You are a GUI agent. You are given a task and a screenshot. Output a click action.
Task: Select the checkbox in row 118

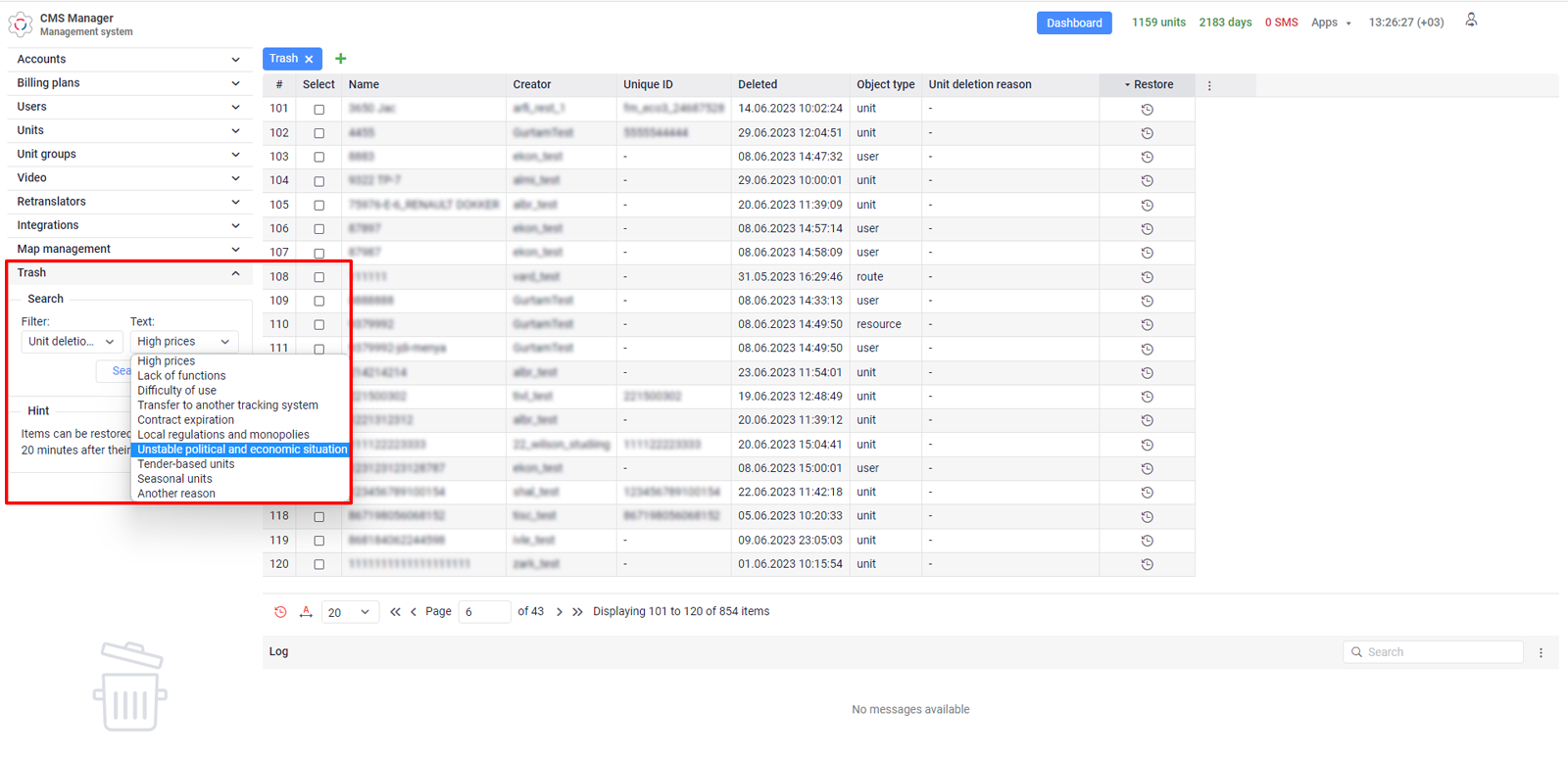click(x=318, y=516)
